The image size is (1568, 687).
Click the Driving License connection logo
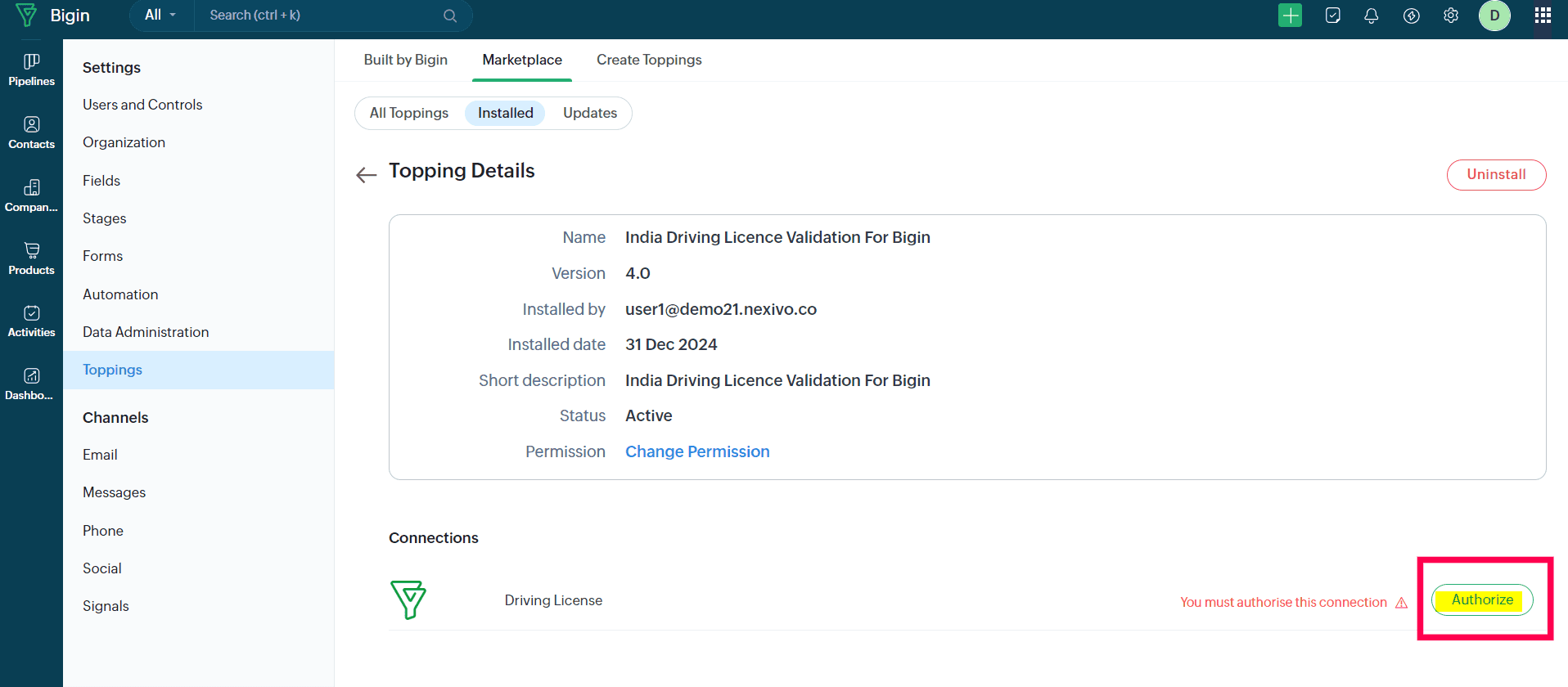[x=408, y=599]
